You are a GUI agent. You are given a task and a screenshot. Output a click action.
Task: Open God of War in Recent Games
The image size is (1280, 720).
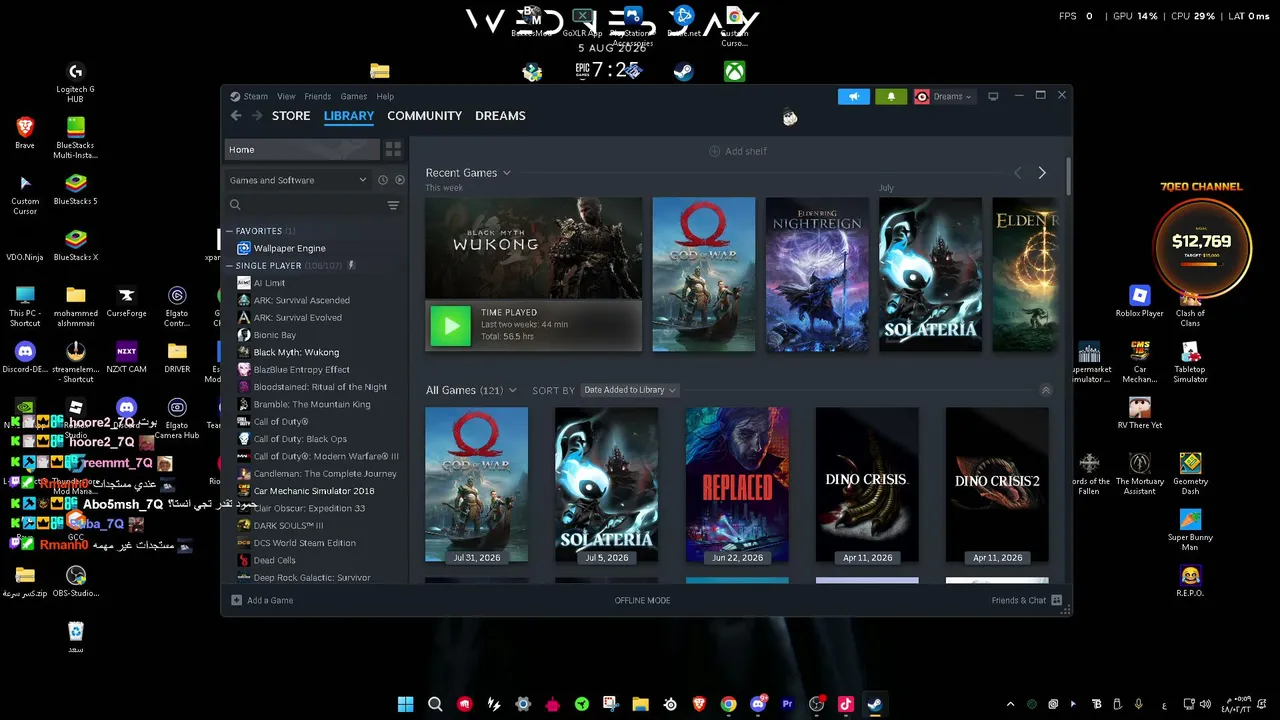pyautogui.click(x=704, y=274)
